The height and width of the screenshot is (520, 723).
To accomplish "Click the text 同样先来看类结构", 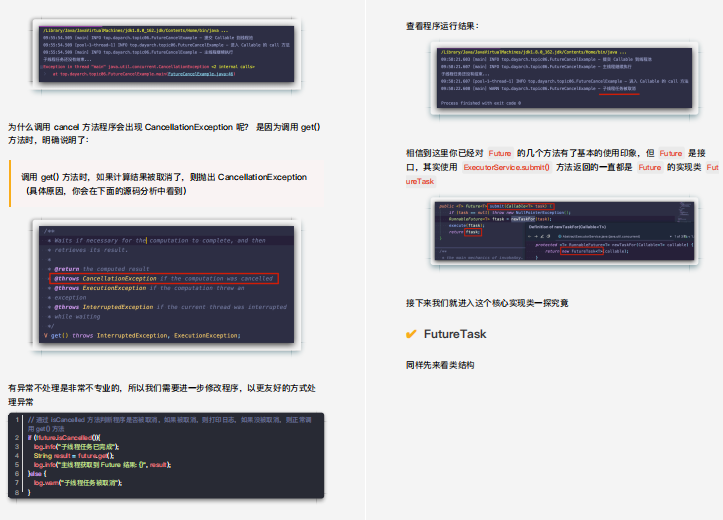I will coord(440,365).
